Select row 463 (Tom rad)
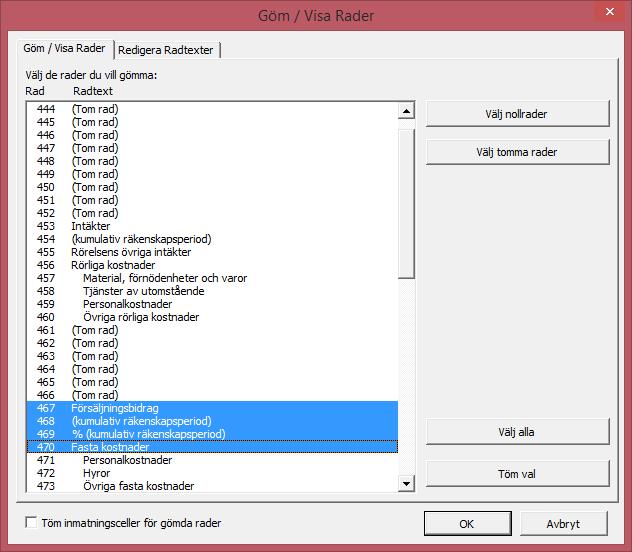Screen dimensions: 632x552 click(x=212, y=356)
